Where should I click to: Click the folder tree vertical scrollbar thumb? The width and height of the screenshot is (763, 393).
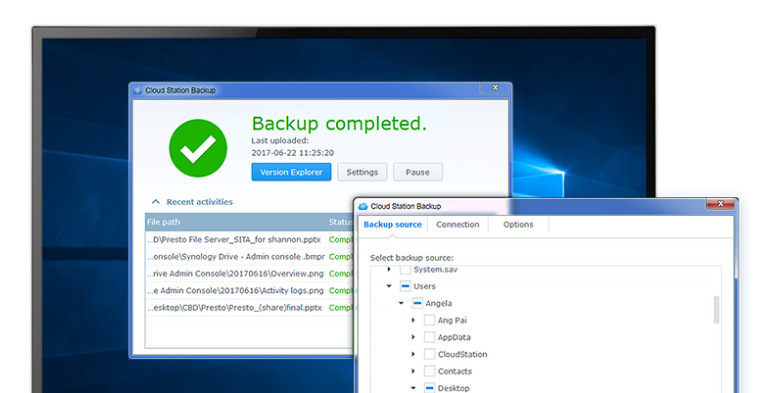tap(716, 310)
